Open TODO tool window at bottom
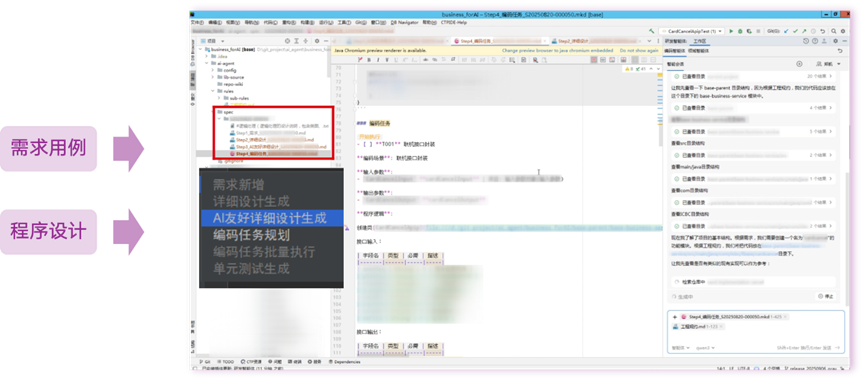This screenshot has width=864, height=381. click(x=225, y=362)
